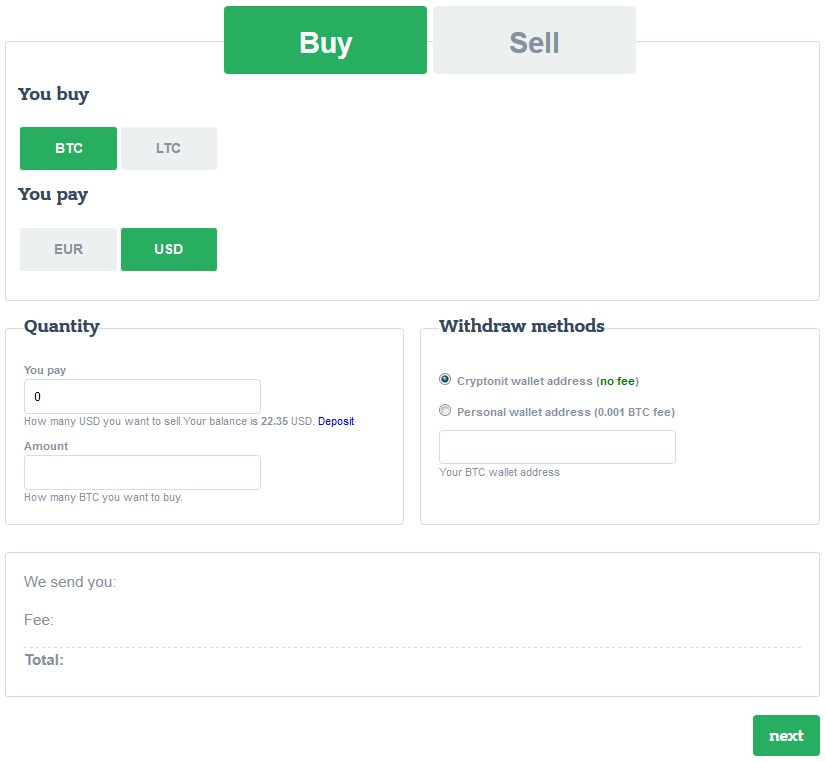Pick EUR as payment currency
This screenshot has height=762, width=826.
(x=68, y=250)
